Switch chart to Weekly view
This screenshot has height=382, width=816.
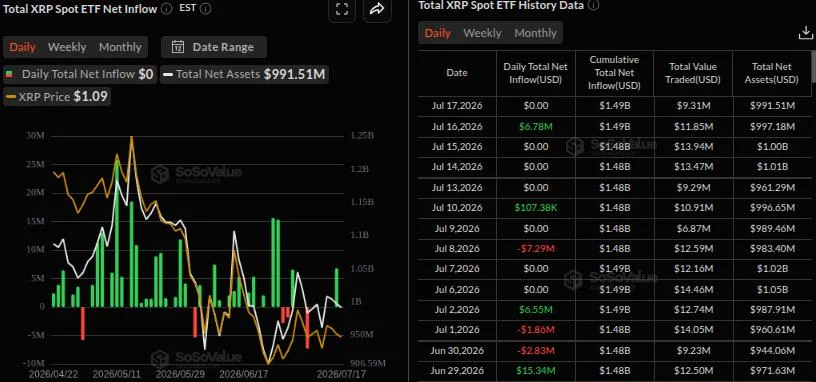[x=67, y=47]
